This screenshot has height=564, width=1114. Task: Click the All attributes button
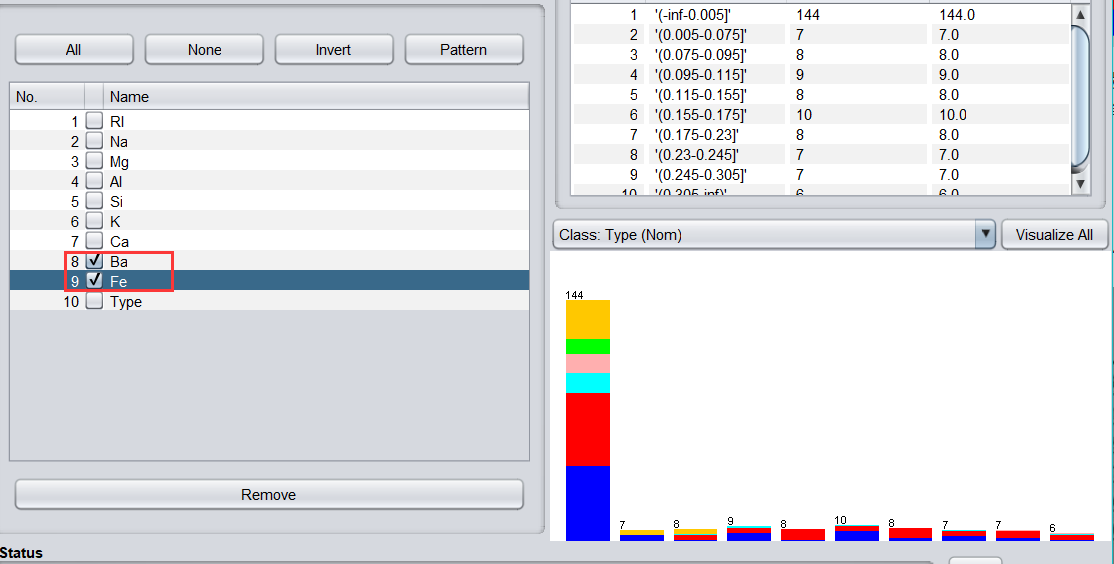pyautogui.click(x=74, y=50)
